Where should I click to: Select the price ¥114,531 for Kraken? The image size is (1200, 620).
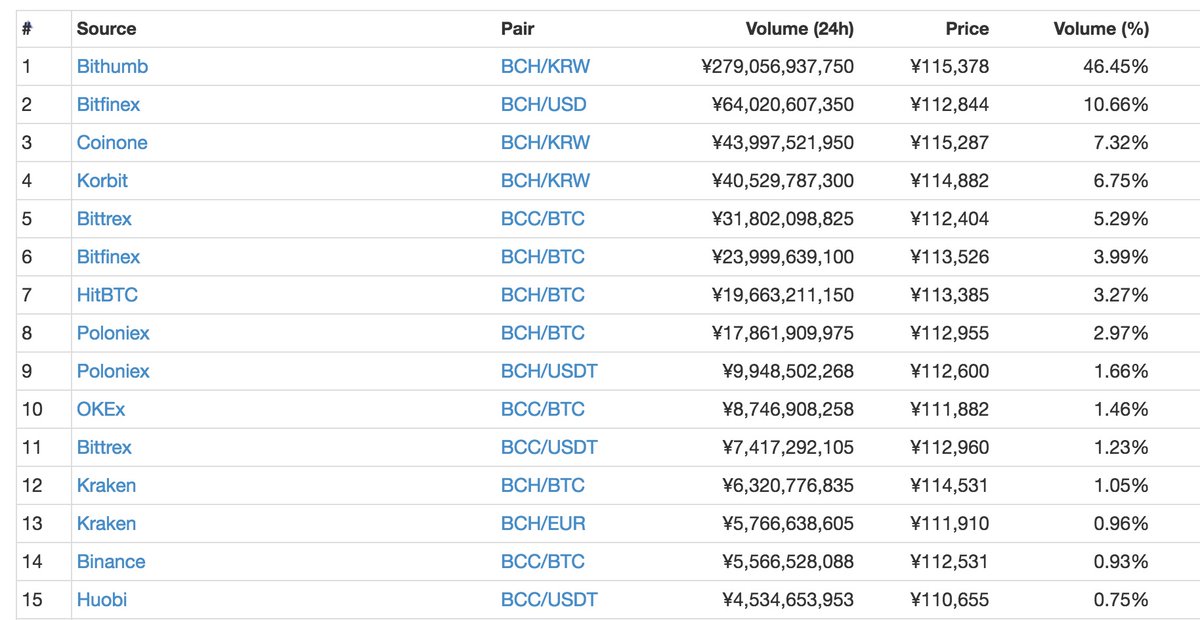[950, 485]
